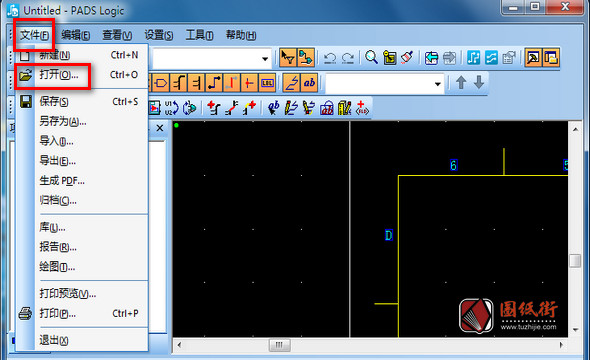Open the 文件(F) menu

[x=34, y=35]
